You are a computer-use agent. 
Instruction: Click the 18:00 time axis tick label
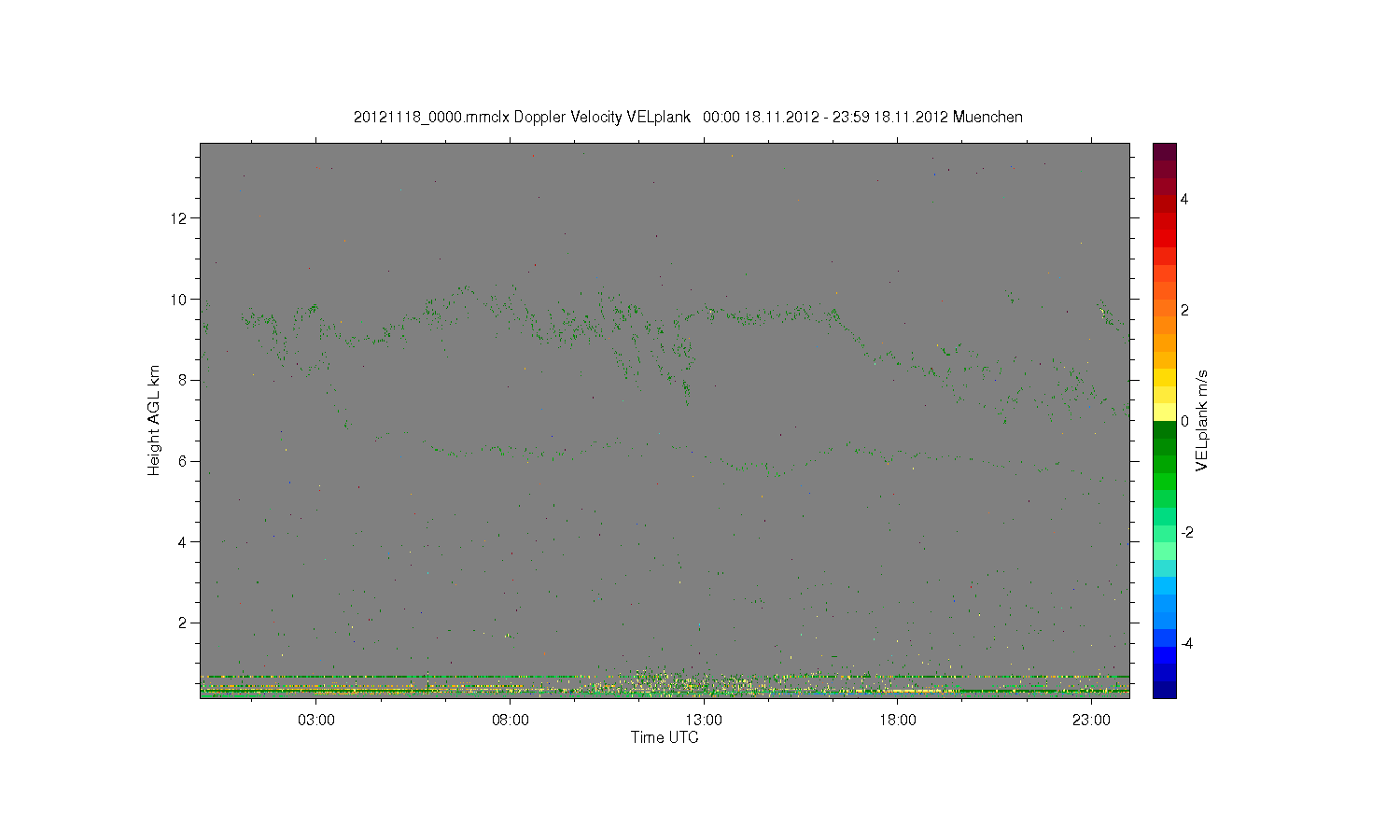(898, 721)
